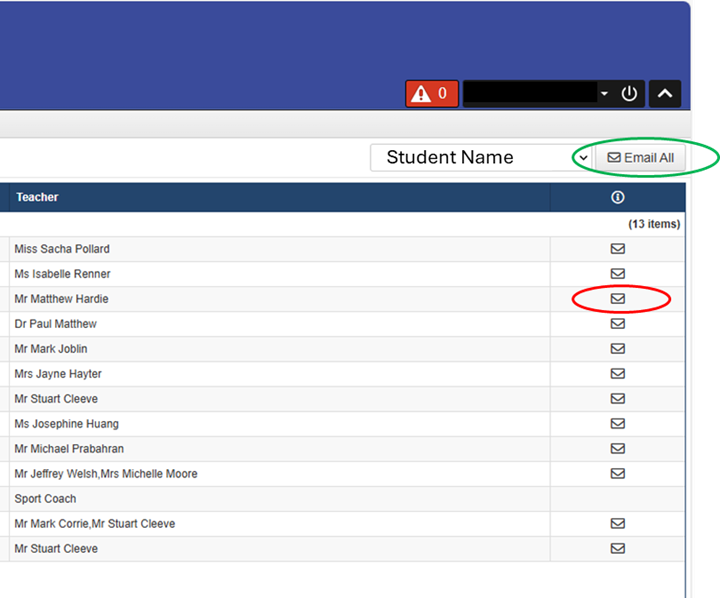This screenshot has width=720, height=598.
Task: Select the Ms Josephine Huang name
Action: [x=67, y=423]
